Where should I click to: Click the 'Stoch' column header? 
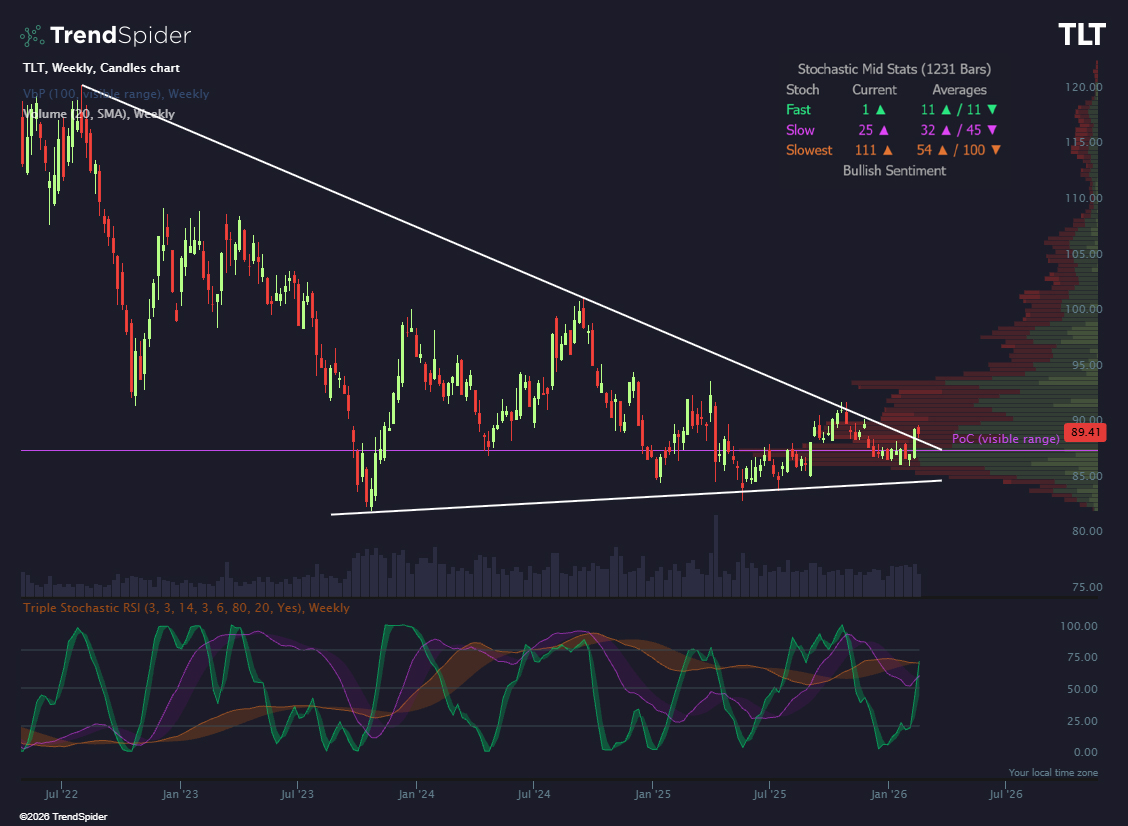tap(802, 90)
